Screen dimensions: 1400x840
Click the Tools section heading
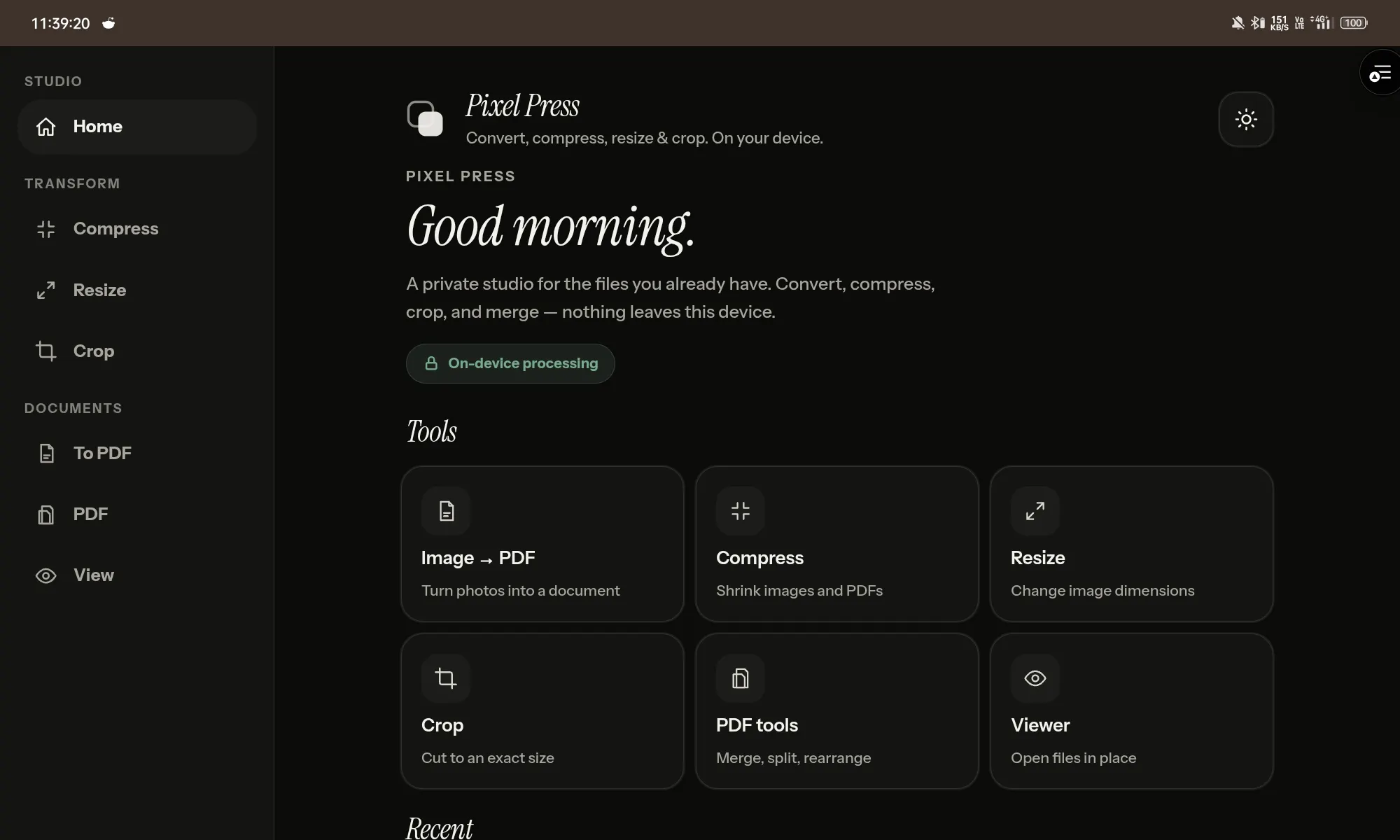coord(432,431)
